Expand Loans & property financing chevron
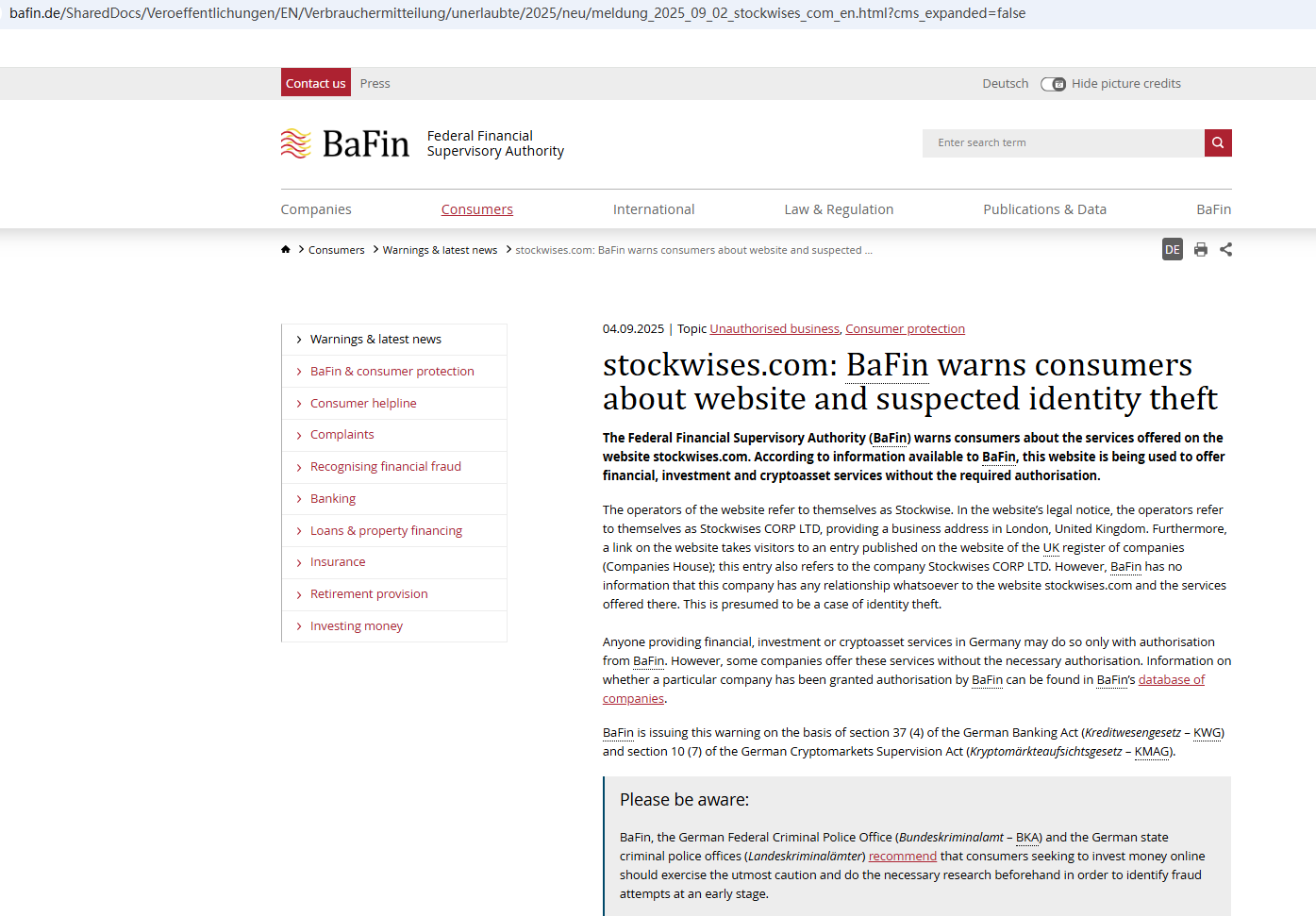Viewport: 1316px width, 916px height. click(x=299, y=531)
